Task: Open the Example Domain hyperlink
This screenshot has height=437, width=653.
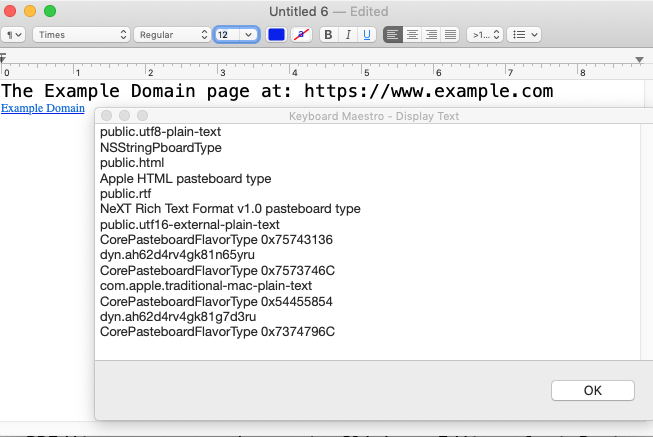Action: click(42, 108)
